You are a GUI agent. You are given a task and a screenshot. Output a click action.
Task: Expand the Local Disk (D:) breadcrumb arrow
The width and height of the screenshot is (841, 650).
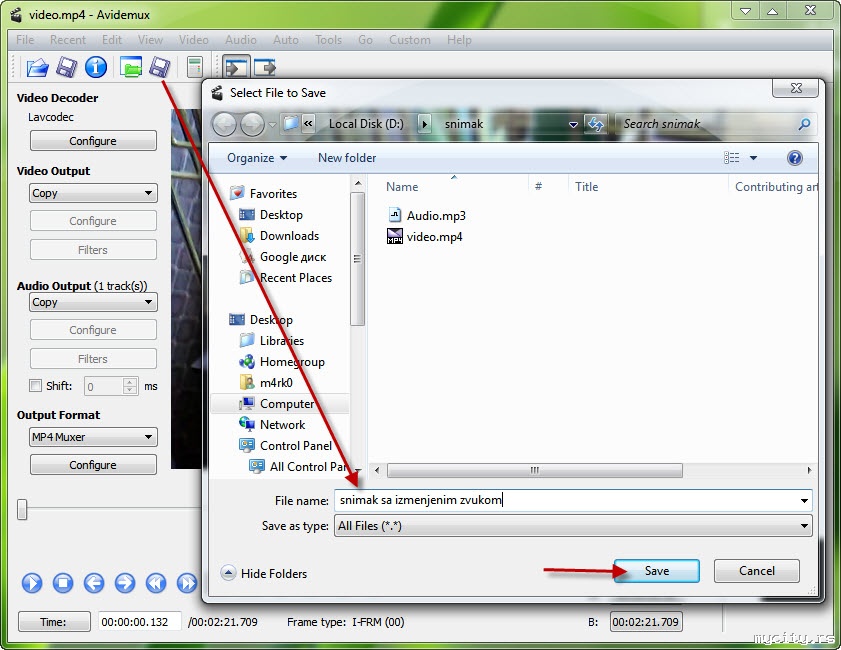pyautogui.click(x=424, y=124)
